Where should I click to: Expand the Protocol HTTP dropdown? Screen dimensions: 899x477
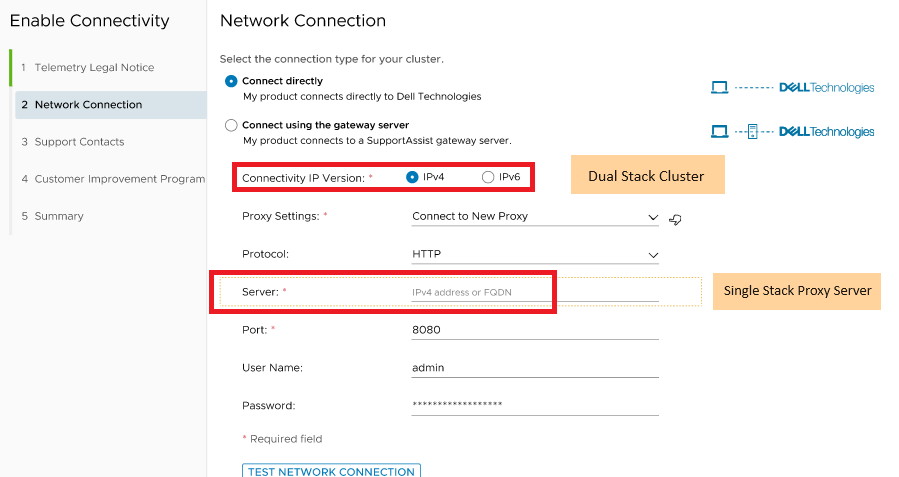535,254
